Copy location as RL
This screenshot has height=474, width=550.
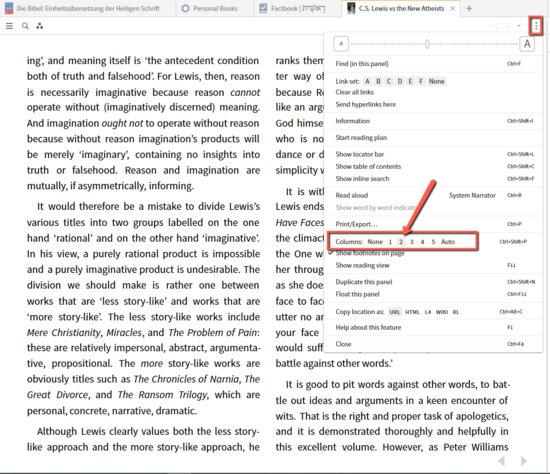(456, 312)
